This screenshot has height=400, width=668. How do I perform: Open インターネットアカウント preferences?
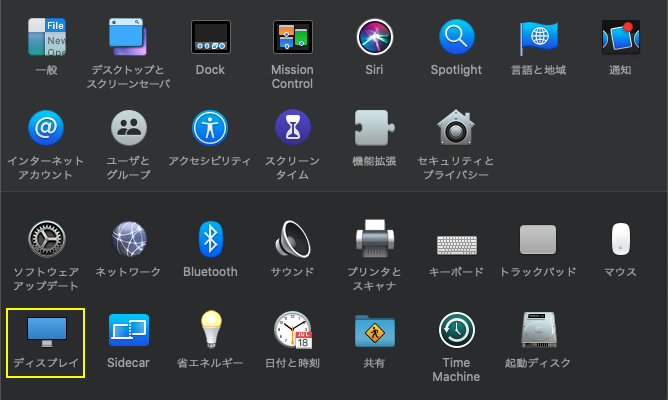[x=46, y=128]
